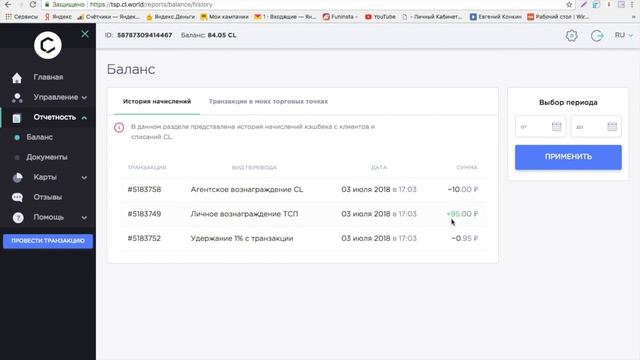The image size is (640, 360).
Task: Click the ПРИМЕНИТЬ button
Action: pyautogui.click(x=568, y=157)
